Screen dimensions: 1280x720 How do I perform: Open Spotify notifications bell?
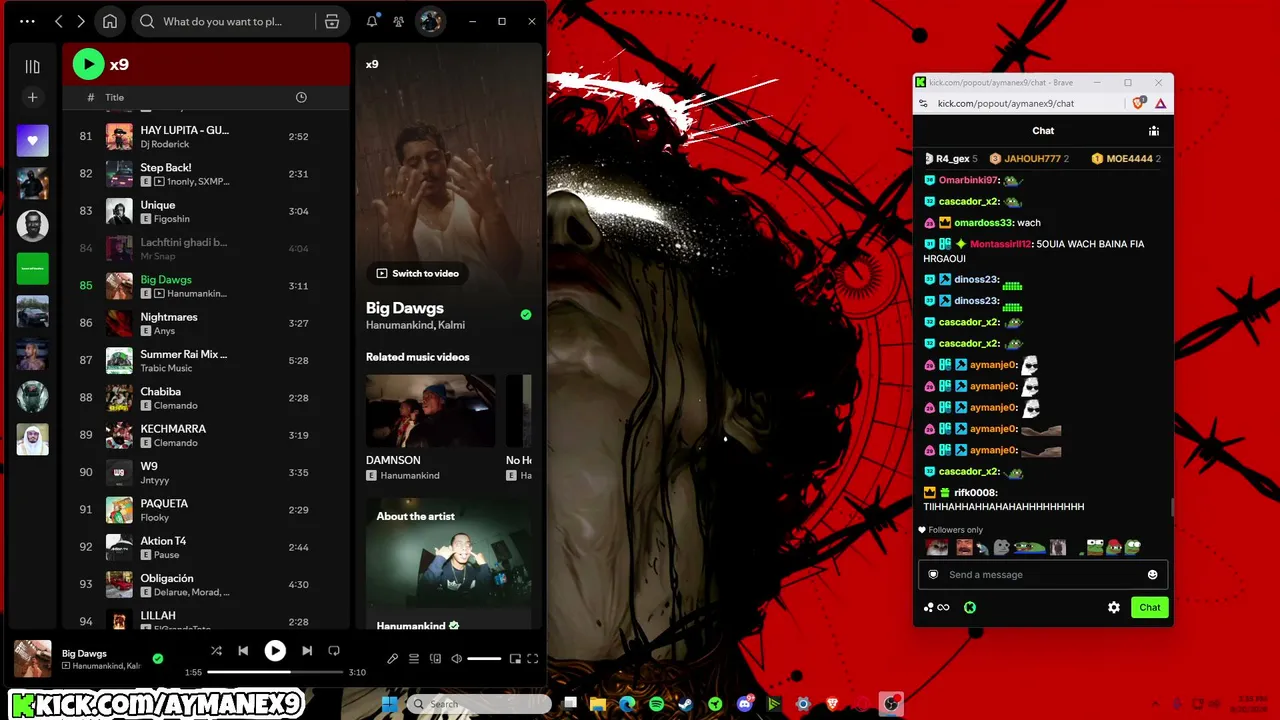click(x=372, y=21)
